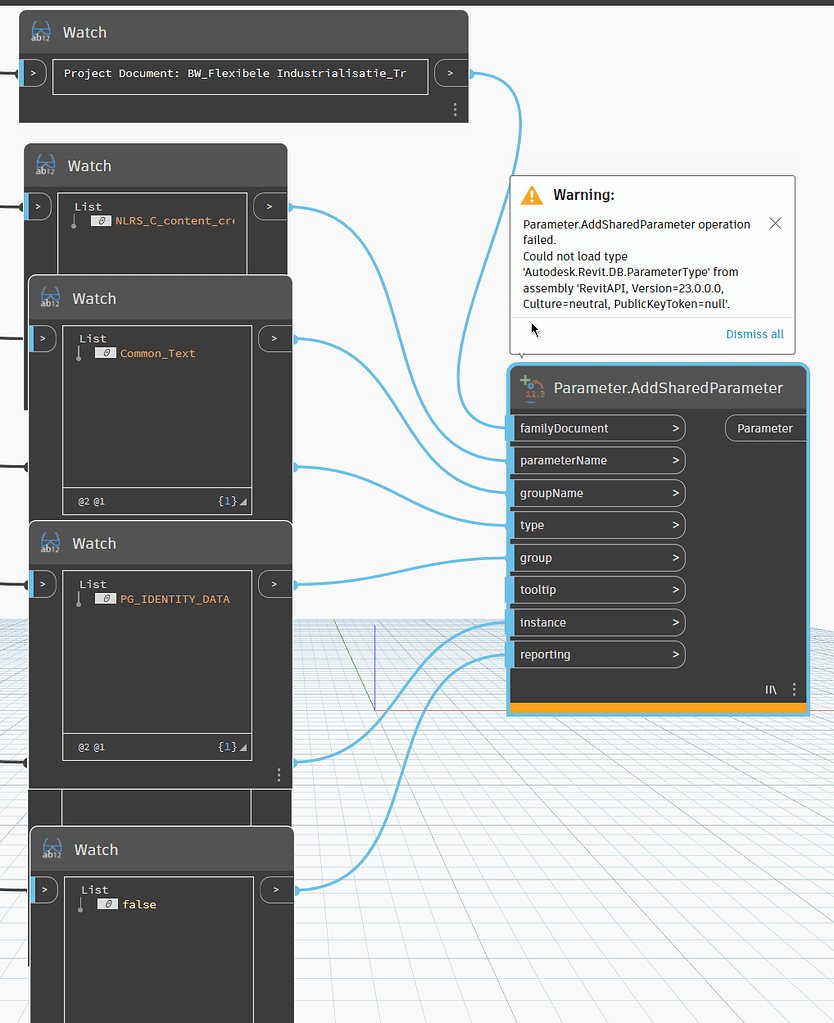Click the Parameter output port
834x1023 pixels.
765,428
